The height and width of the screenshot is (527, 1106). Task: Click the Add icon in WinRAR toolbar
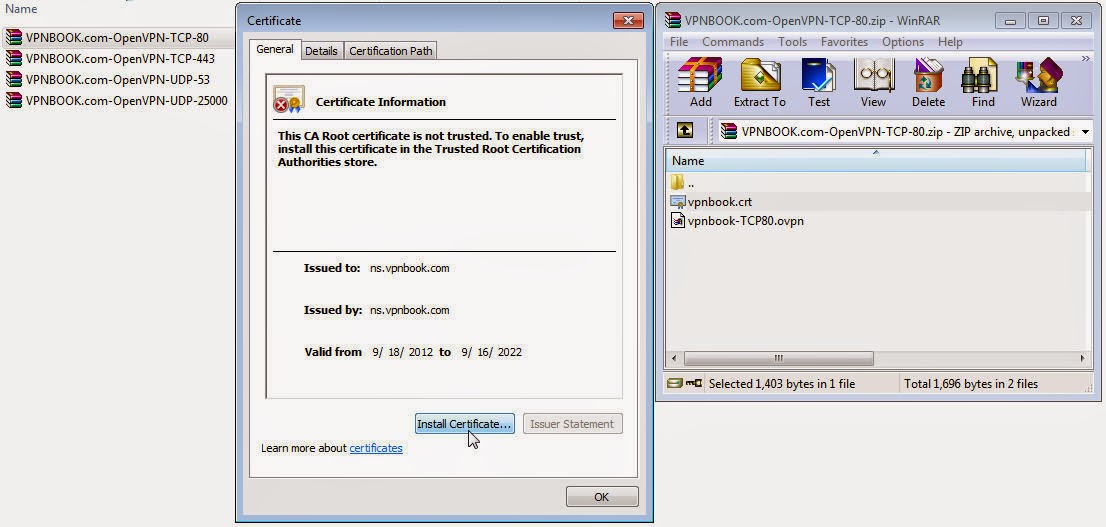pyautogui.click(x=700, y=75)
